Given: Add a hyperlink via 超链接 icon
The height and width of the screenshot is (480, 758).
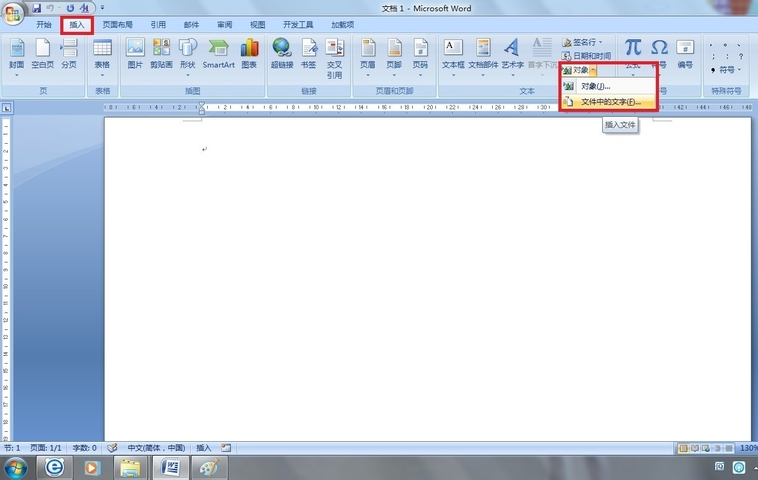Looking at the screenshot, I should [x=282, y=53].
